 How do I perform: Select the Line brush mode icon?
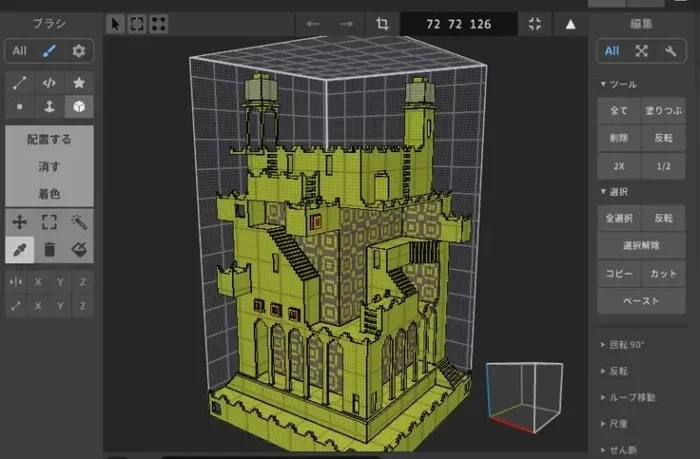(20, 83)
